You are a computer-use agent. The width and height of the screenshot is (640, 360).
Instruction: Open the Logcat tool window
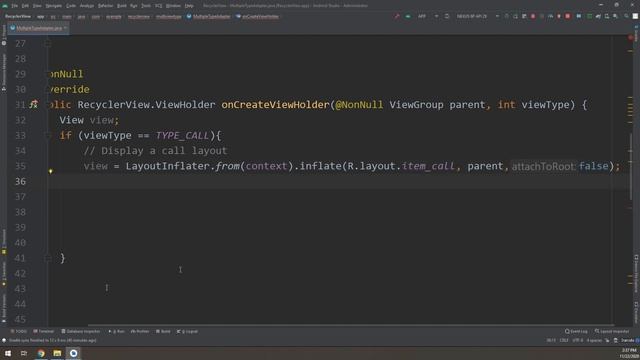187,331
